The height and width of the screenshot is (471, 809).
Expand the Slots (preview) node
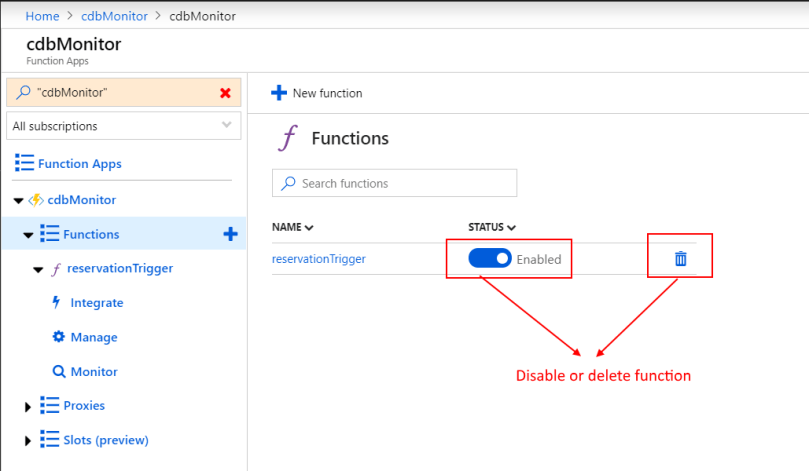pos(28,441)
